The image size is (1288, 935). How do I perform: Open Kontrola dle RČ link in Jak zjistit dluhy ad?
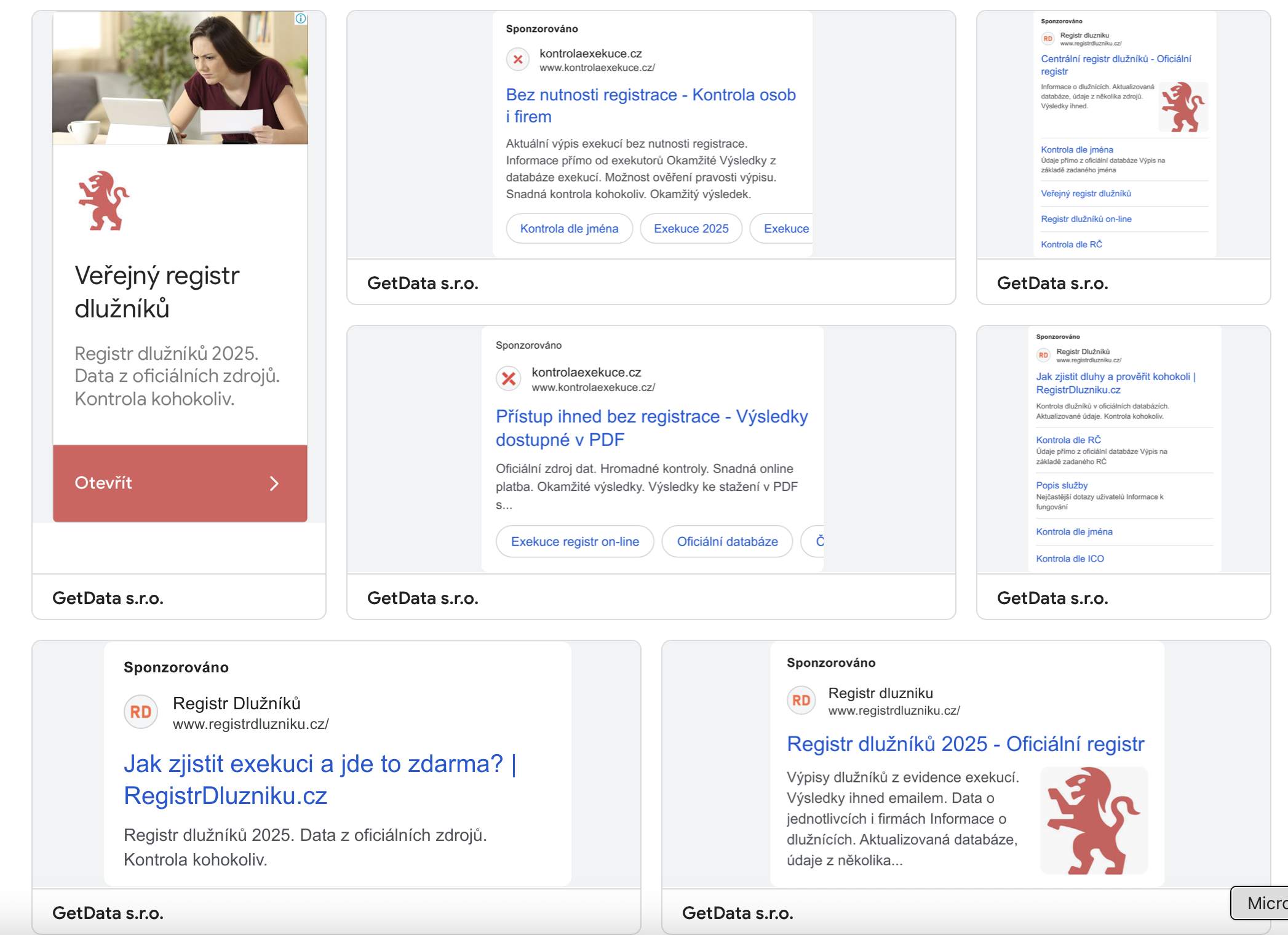coord(1068,440)
